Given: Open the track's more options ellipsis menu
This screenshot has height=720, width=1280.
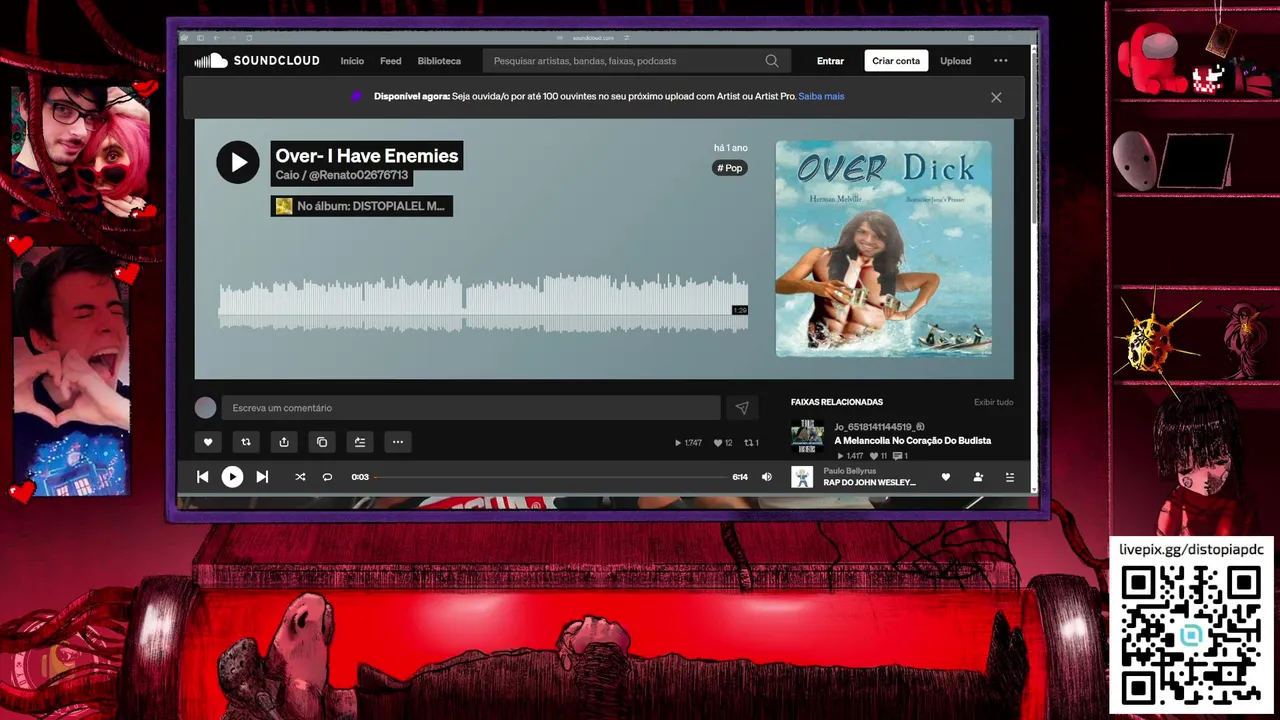Looking at the screenshot, I should point(398,442).
